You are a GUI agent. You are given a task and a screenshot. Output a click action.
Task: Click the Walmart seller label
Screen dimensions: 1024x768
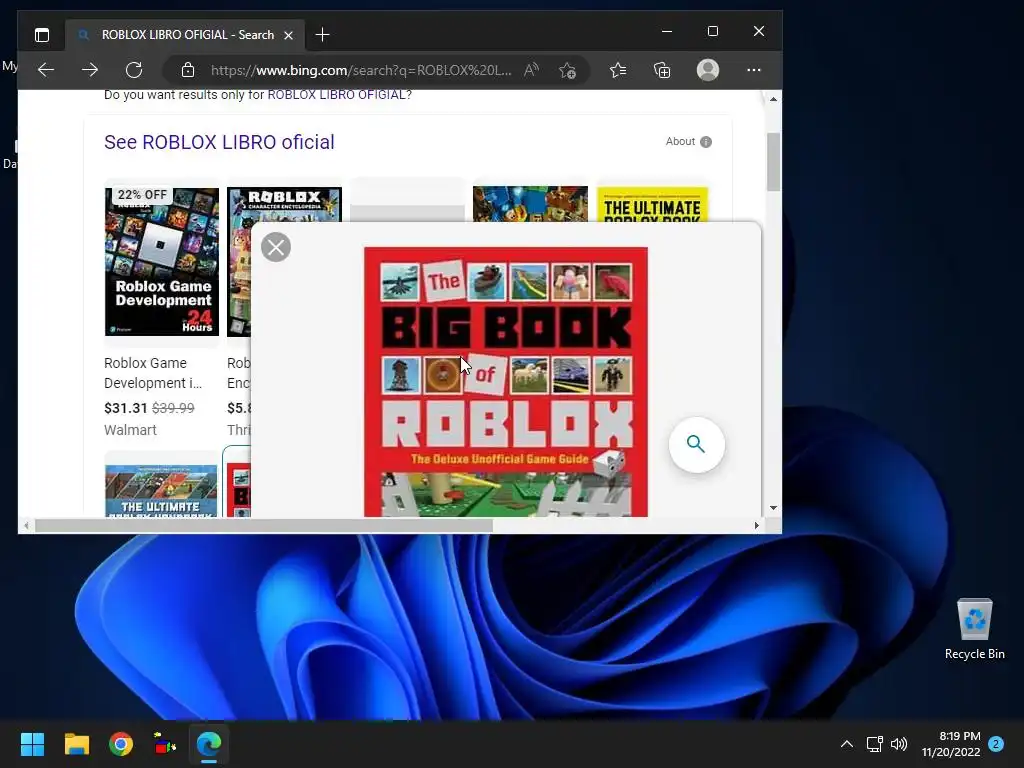[130, 430]
